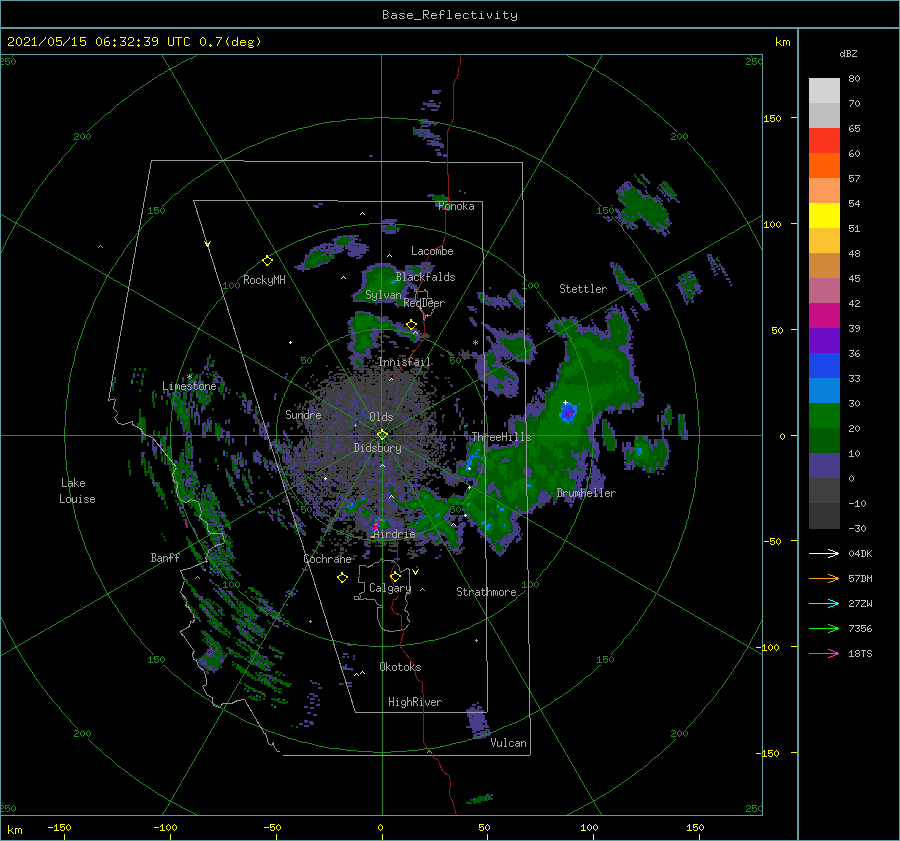This screenshot has height=841, width=900.
Task: Click the Base_Reflectivity title text
Action: [450, 15]
